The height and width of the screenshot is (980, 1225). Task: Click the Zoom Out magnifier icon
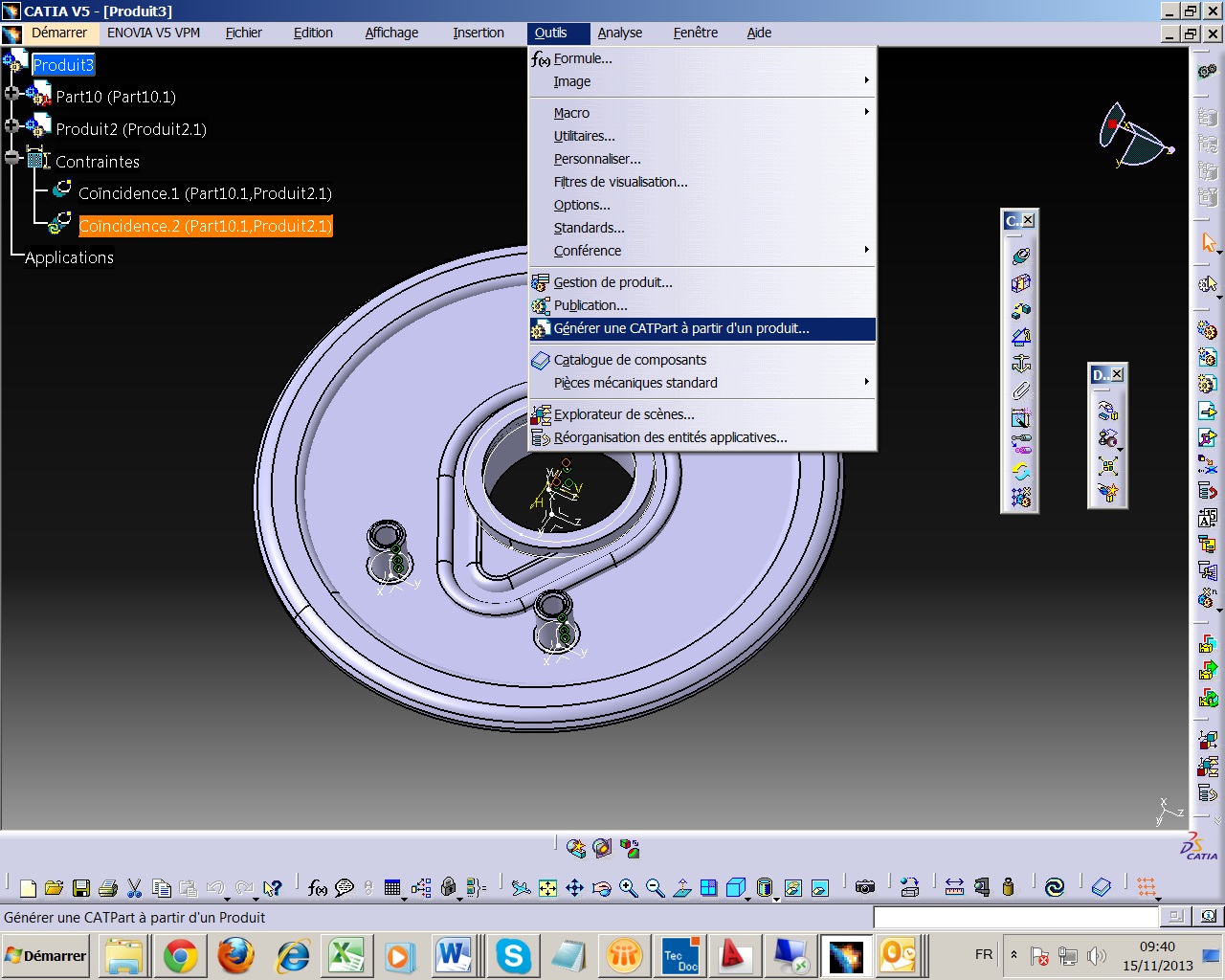pos(655,888)
